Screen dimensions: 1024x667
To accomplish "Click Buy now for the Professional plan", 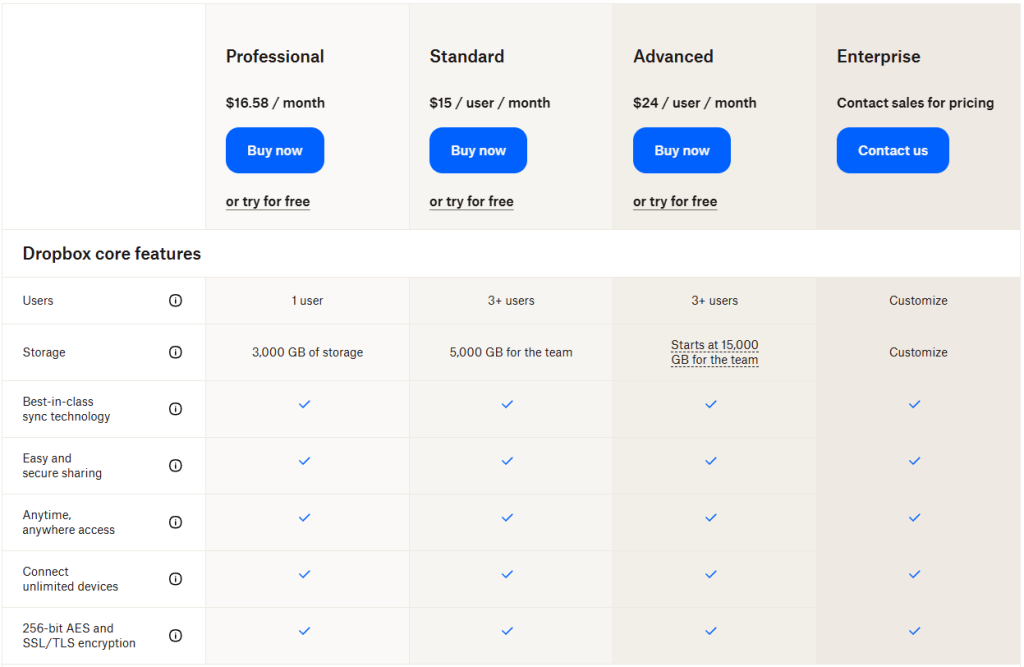I will click(275, 150).
